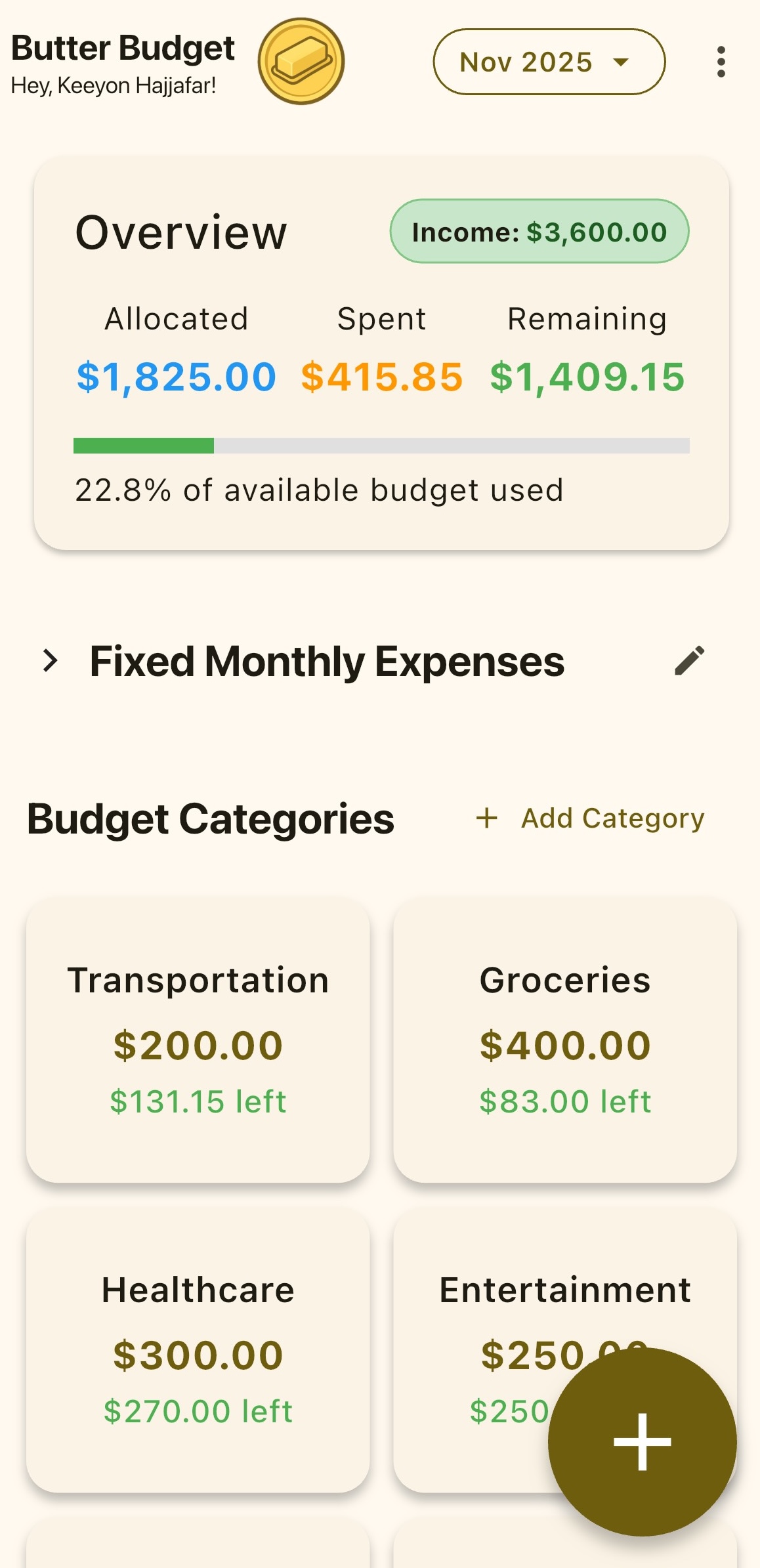Click the Allocated amount $1,825.00
This screenshot has width=760, height=1568.
(176, 377)
